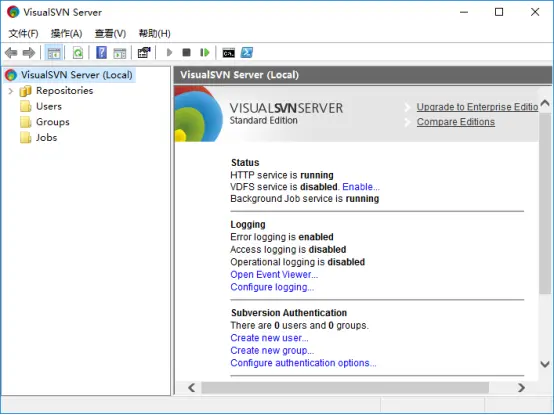Click the horizontal scrollbar right arrow

click(x=521, y=388)
